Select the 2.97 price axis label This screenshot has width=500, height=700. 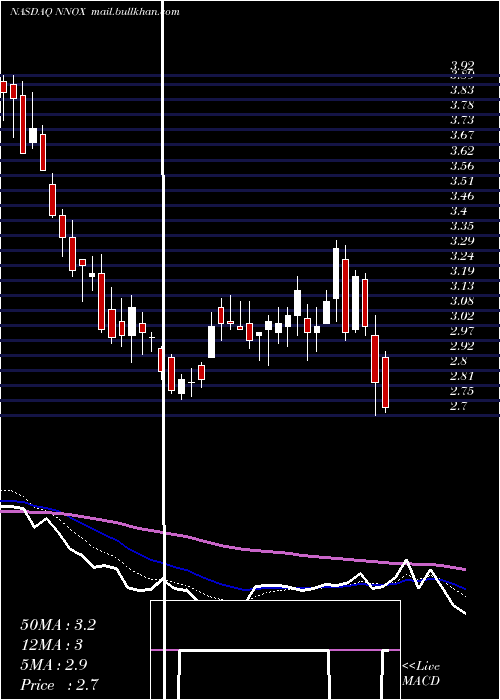click(x=462, y=331)
